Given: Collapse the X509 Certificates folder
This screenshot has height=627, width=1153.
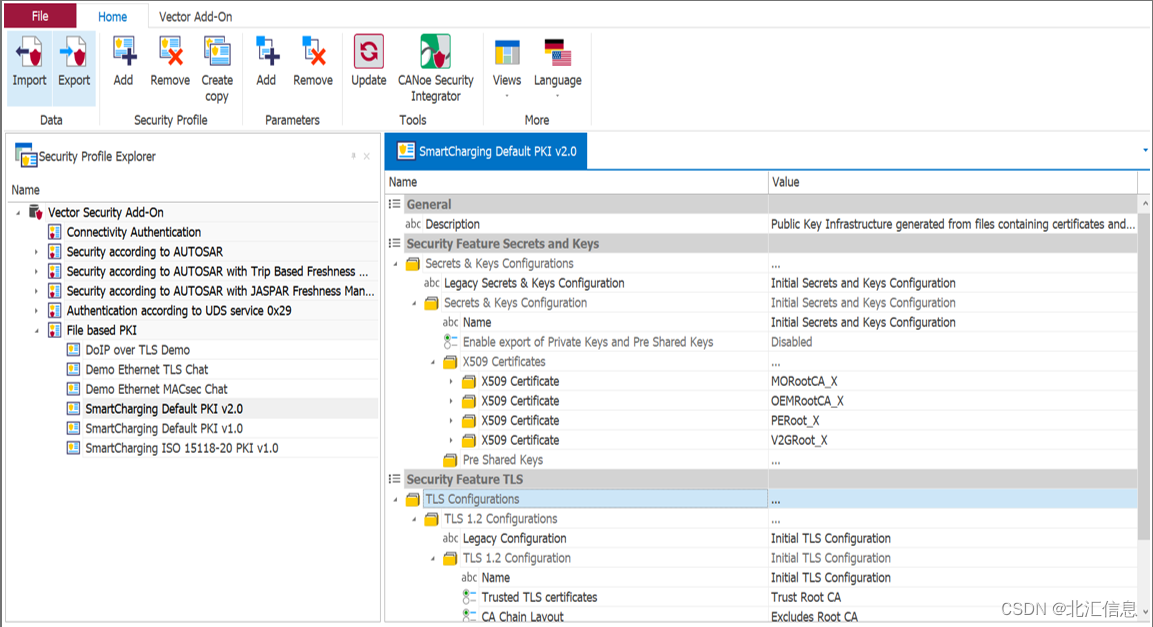Looking at the screenshot, I should [x=432, y=362].
